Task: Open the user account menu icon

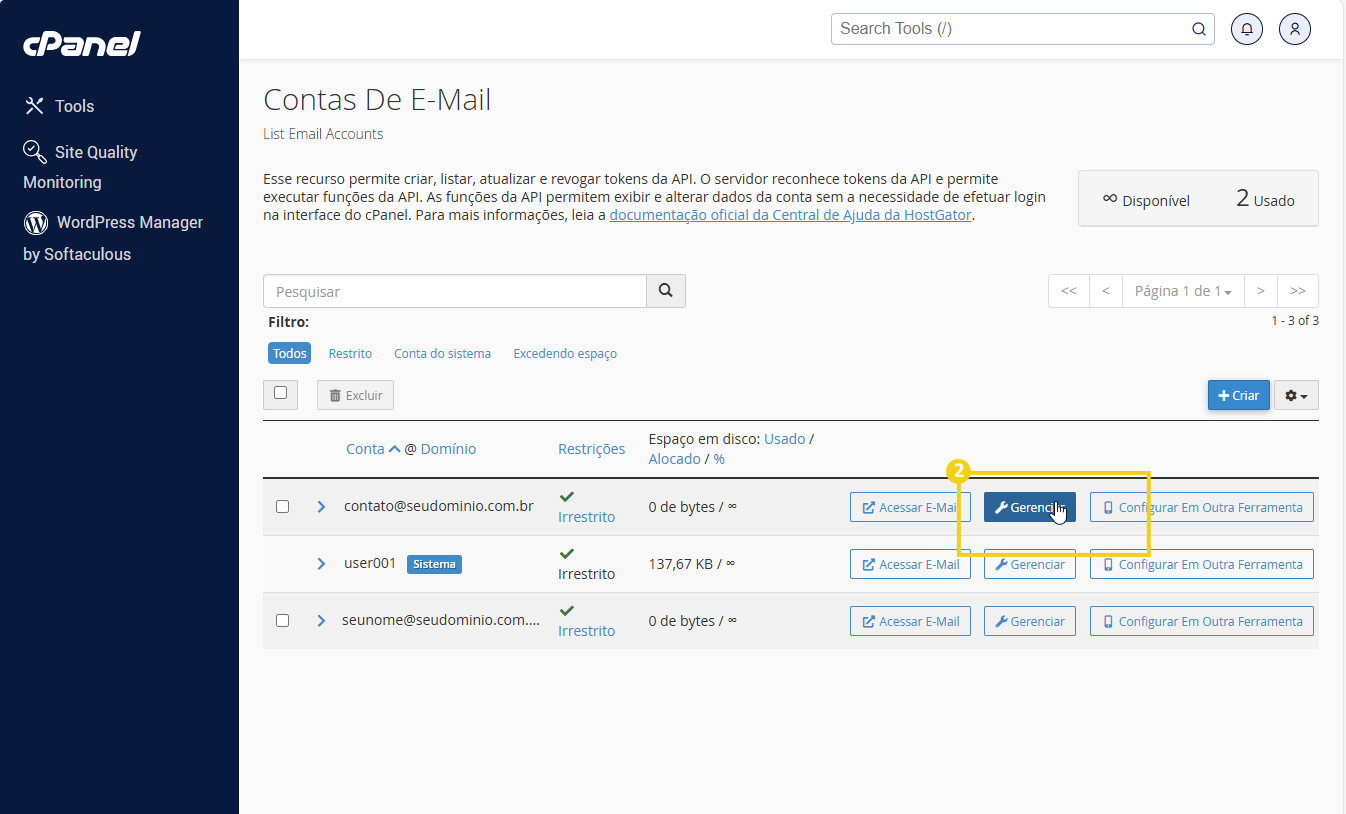Action: (x=1295, y=29)
